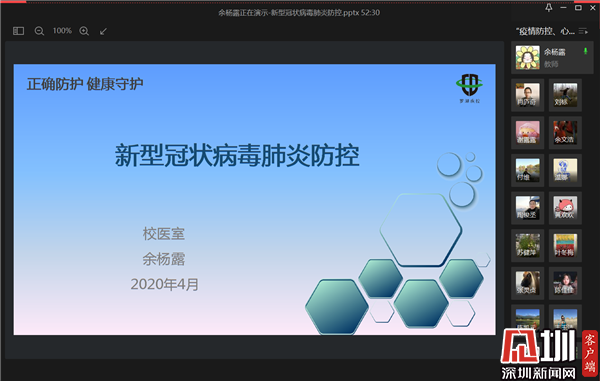Click the diagonal arrow shrink-view icon
This screenshot has height=381, width=600.
[103, 31]
